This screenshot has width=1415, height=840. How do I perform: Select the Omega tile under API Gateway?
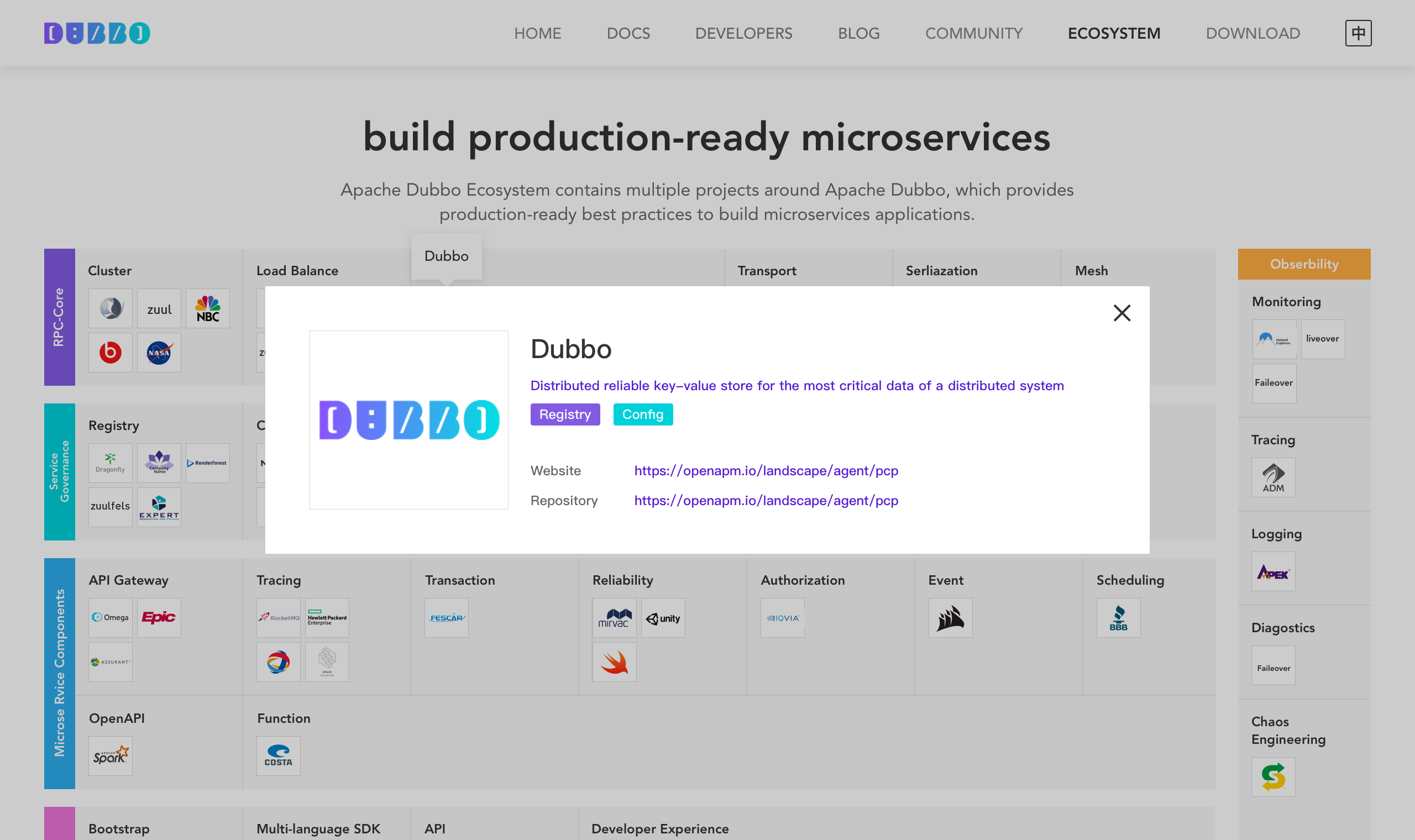click(111, 617)
